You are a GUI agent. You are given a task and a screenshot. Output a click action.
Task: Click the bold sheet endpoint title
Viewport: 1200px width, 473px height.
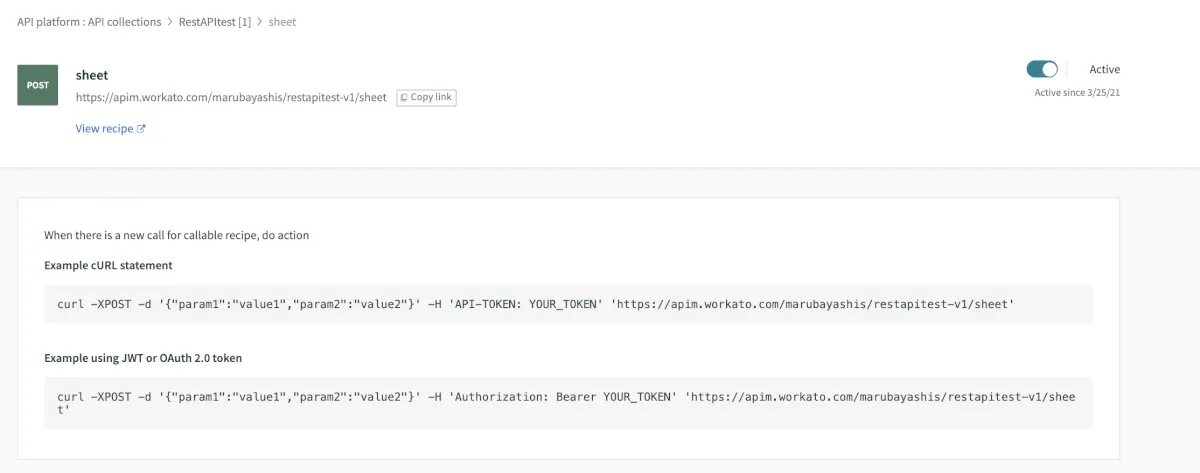click(92, 75)
